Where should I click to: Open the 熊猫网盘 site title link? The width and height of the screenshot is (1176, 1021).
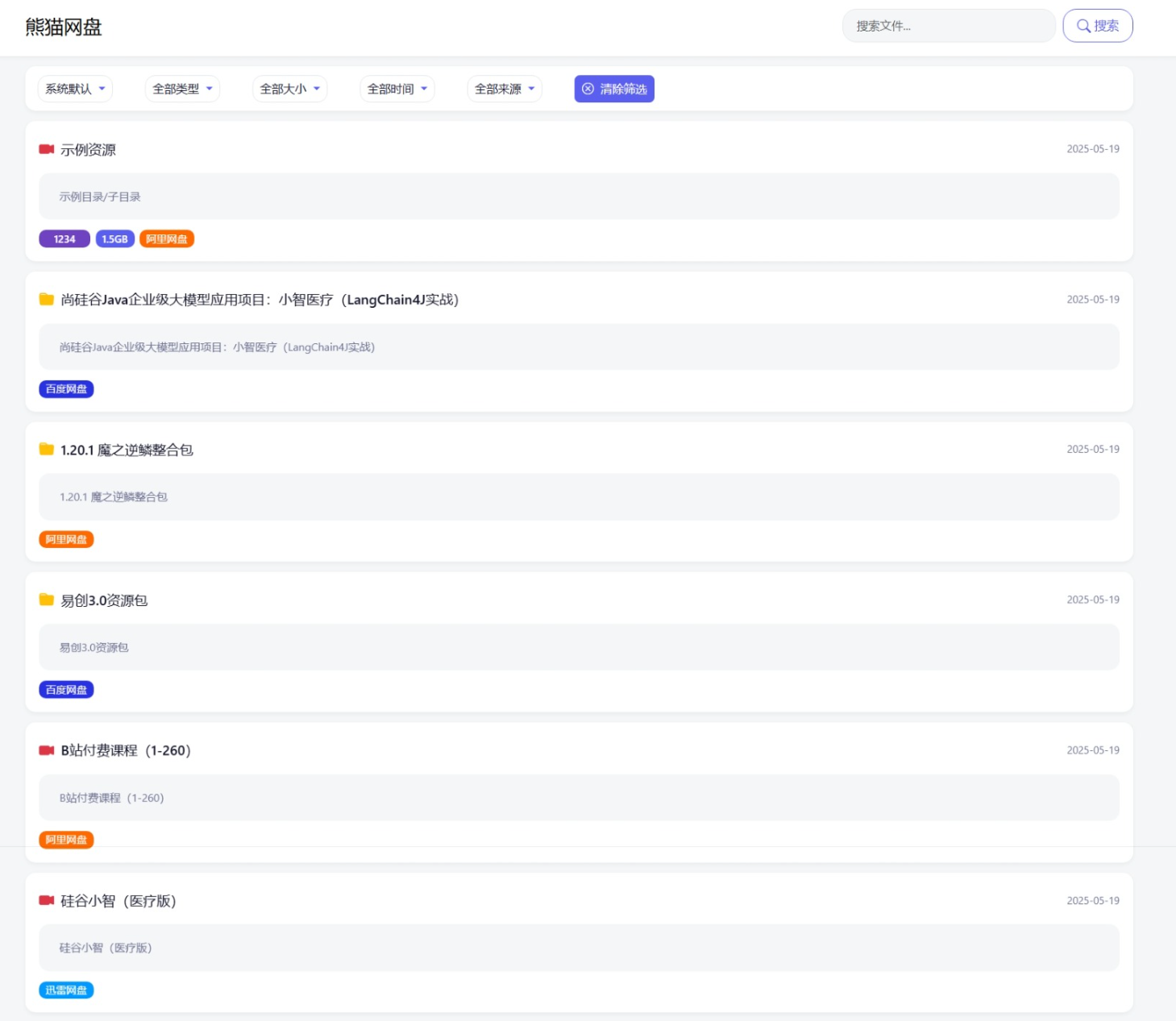click(64, 27)
